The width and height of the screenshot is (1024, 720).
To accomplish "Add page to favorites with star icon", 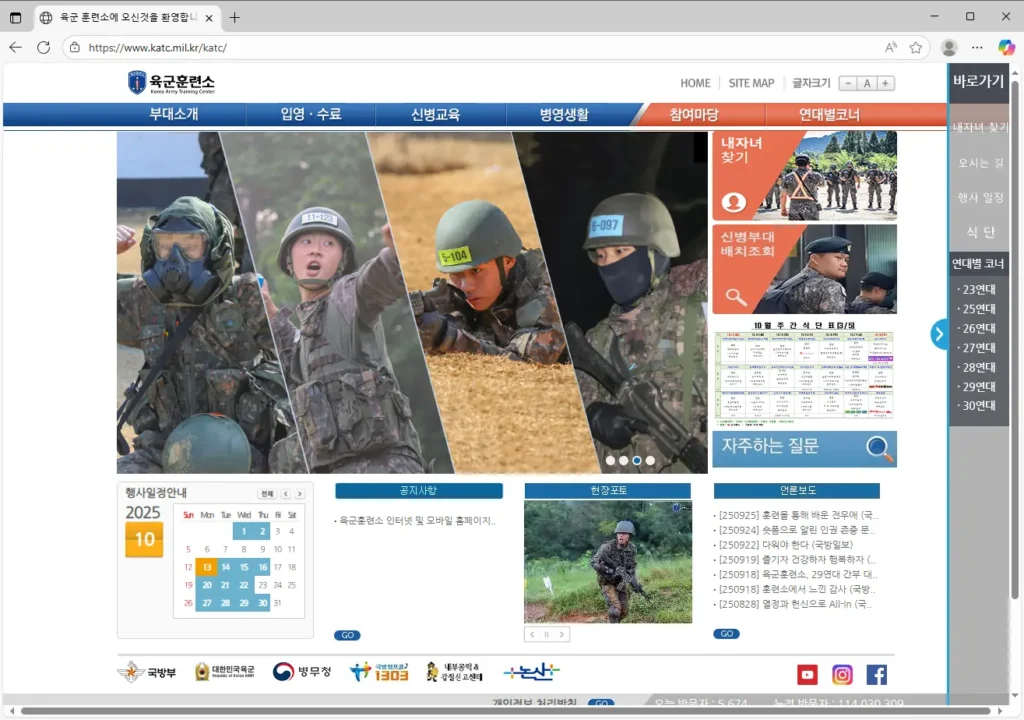I will 916,47.
